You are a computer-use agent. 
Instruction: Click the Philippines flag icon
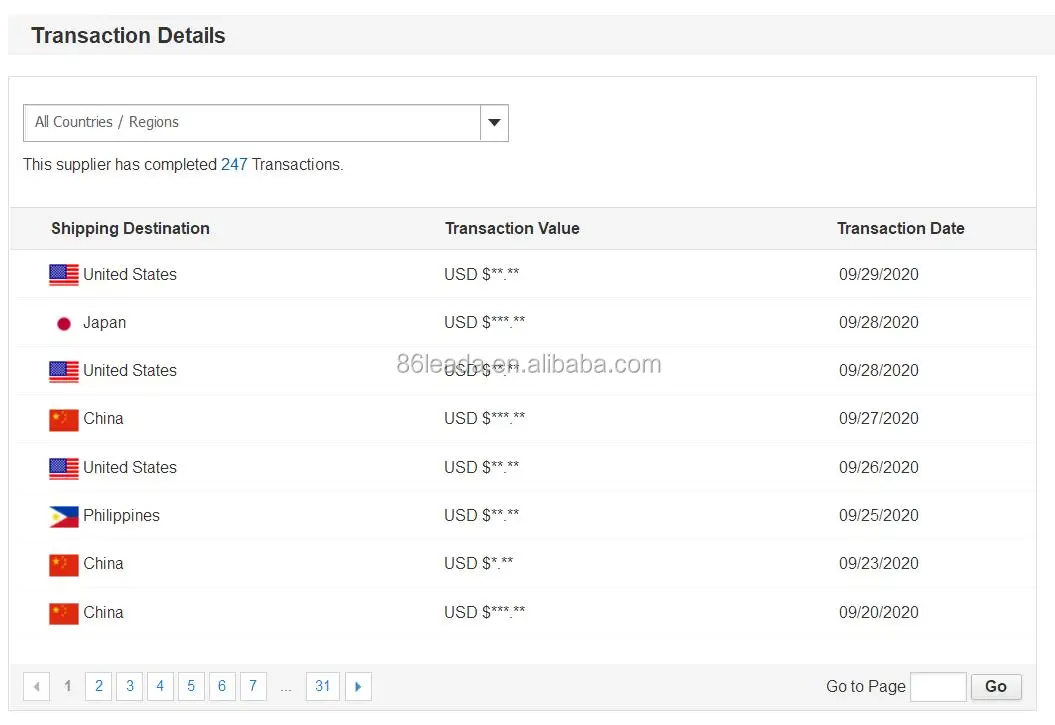64,516
